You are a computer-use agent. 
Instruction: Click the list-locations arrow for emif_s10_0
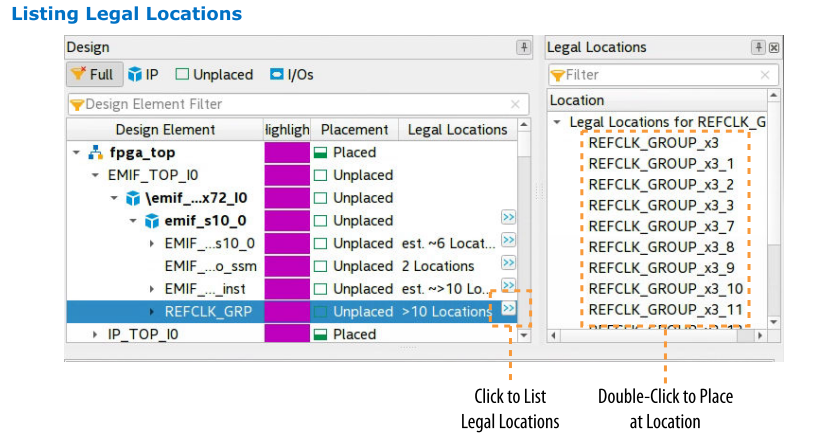(508, 217)
